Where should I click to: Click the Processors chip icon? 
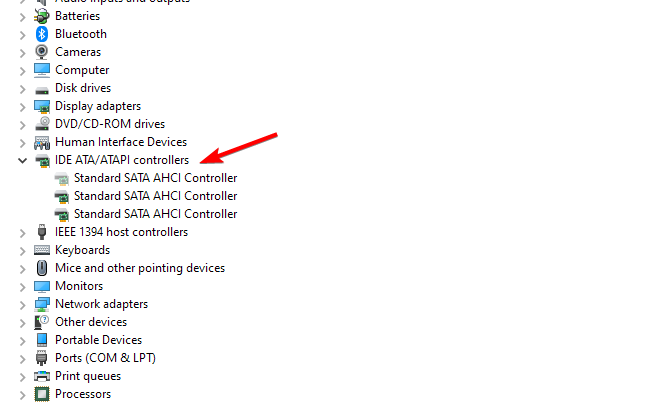(42, 394)
